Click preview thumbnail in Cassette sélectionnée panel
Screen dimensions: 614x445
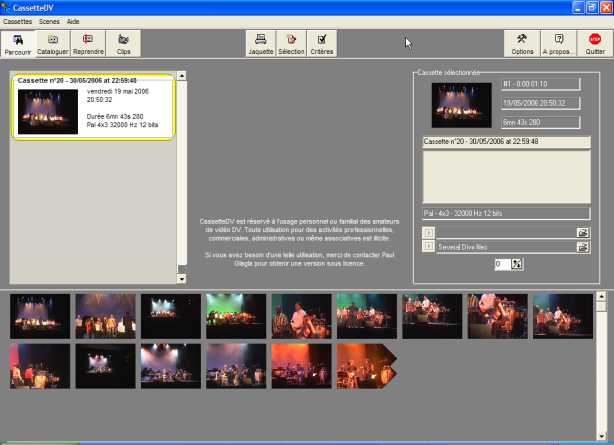click(462, 105)
